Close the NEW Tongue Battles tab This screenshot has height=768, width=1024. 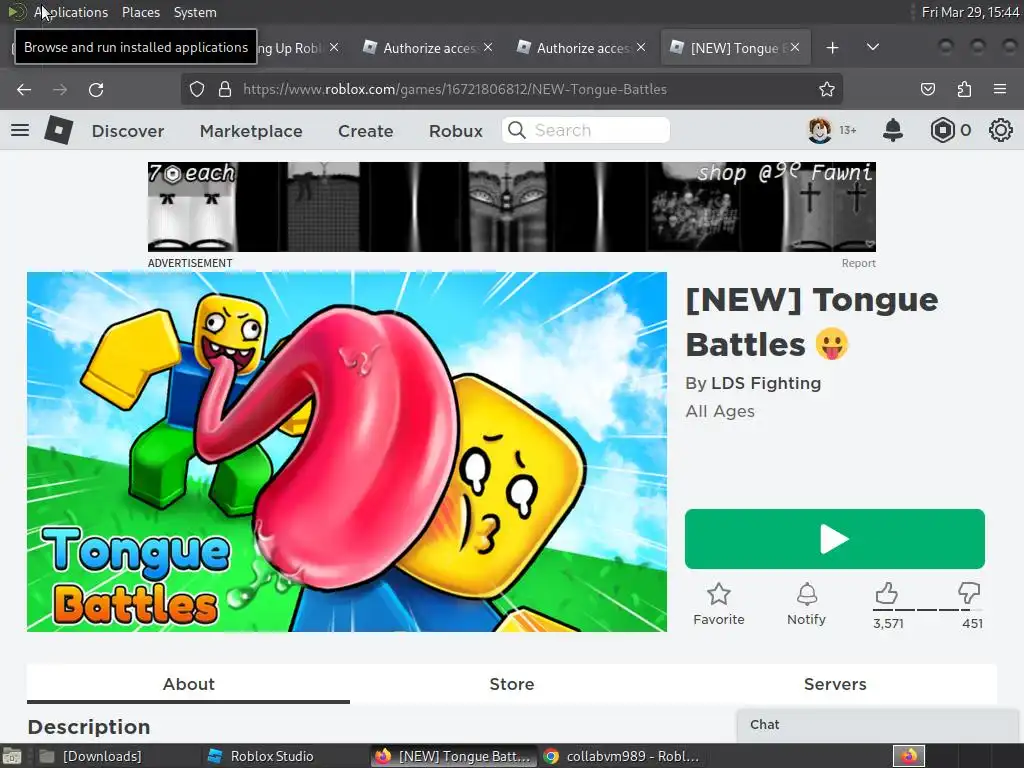[x=795, y=48]
